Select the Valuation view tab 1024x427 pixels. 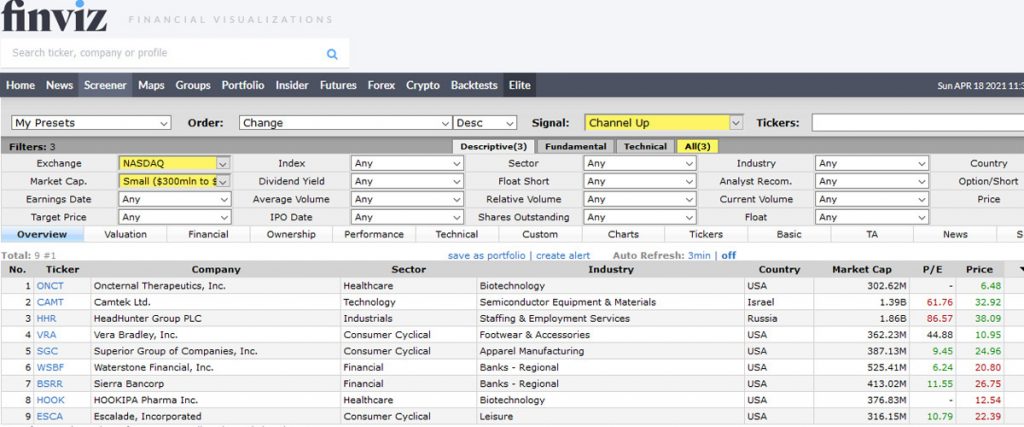(x=125, y=234)
